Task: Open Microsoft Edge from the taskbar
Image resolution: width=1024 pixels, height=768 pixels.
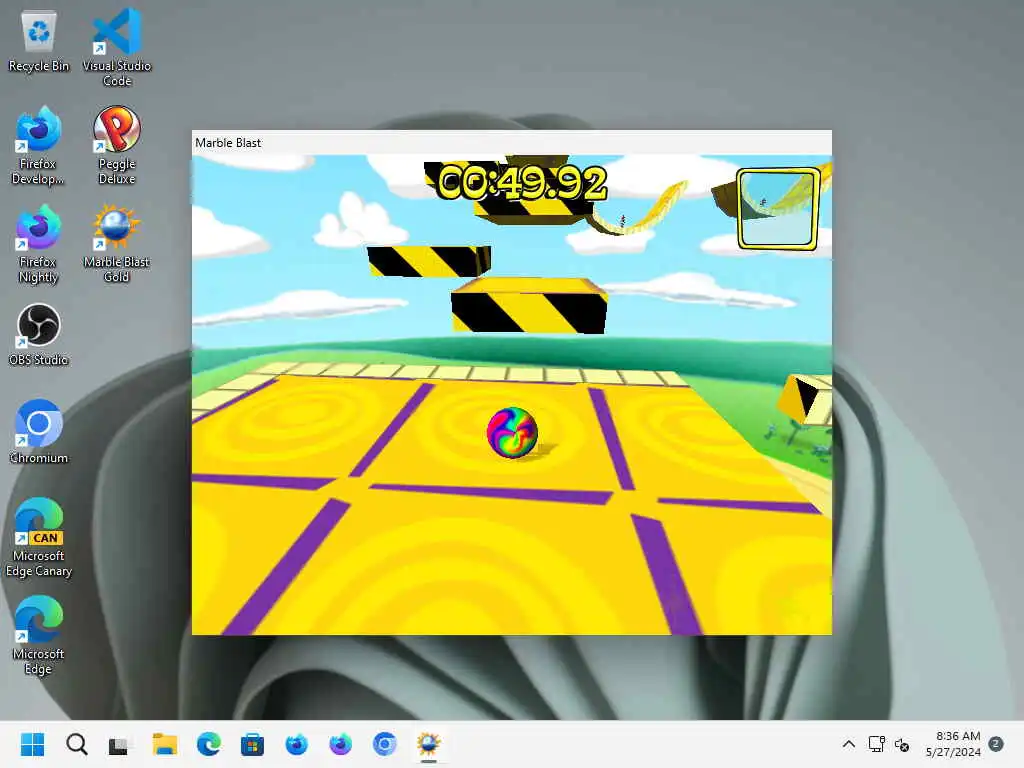Action: [208, 744]
